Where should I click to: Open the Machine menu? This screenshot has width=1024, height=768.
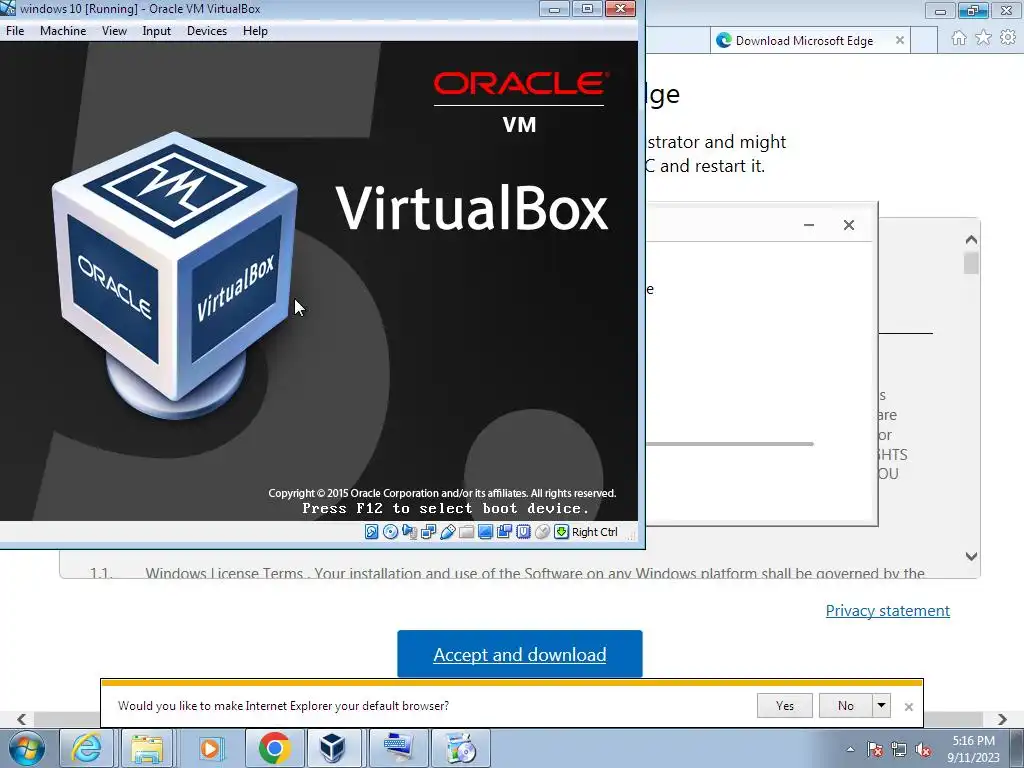pos(63,31)
